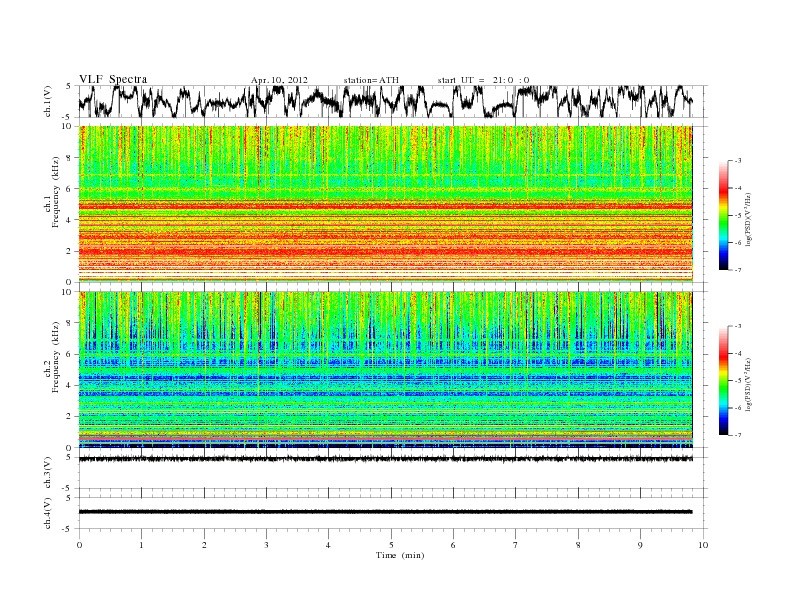
Task: Click the 'Time (min)' axis title
Action: pyautogui.click(x=400, y=555)
